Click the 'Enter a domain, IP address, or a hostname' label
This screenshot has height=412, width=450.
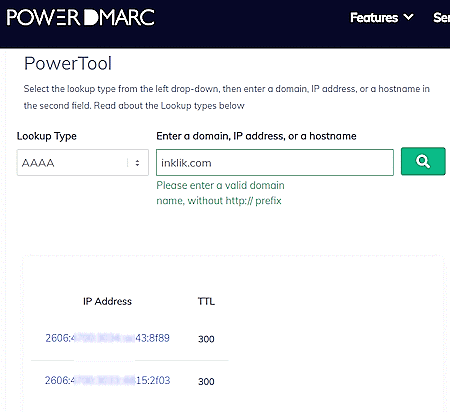[x=256, y=136]
